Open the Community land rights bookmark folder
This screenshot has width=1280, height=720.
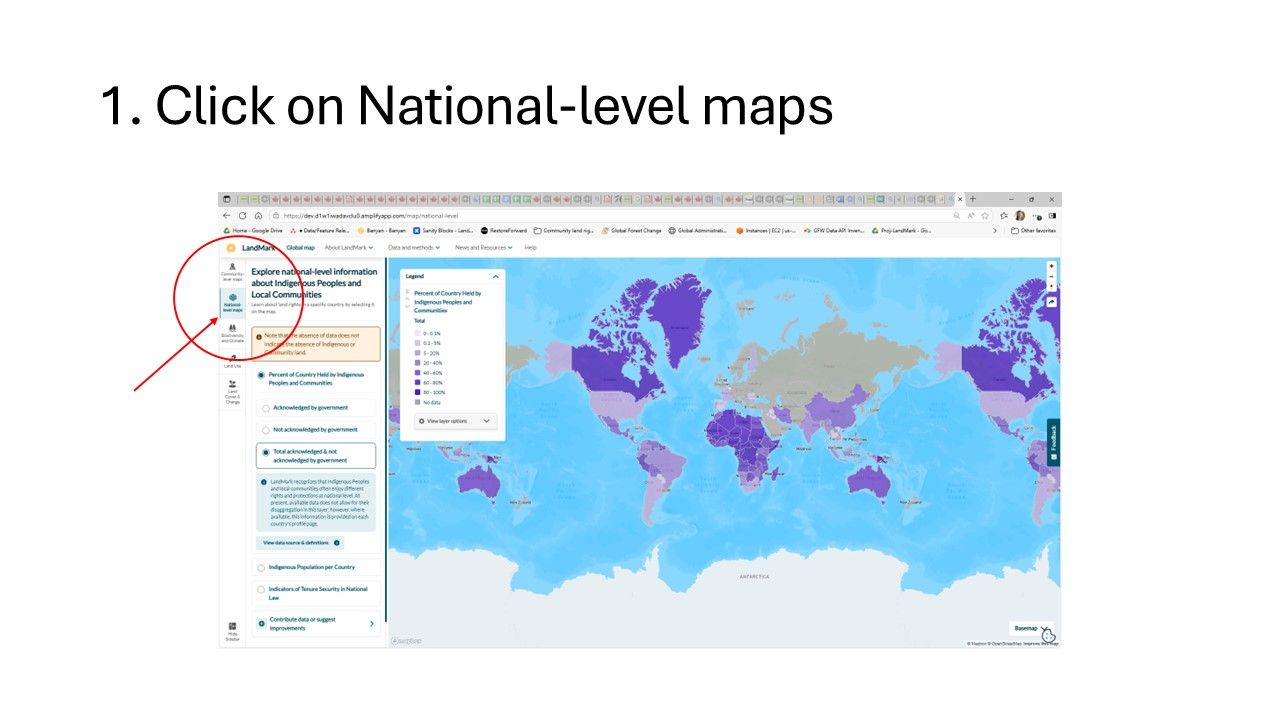point(563,230)
